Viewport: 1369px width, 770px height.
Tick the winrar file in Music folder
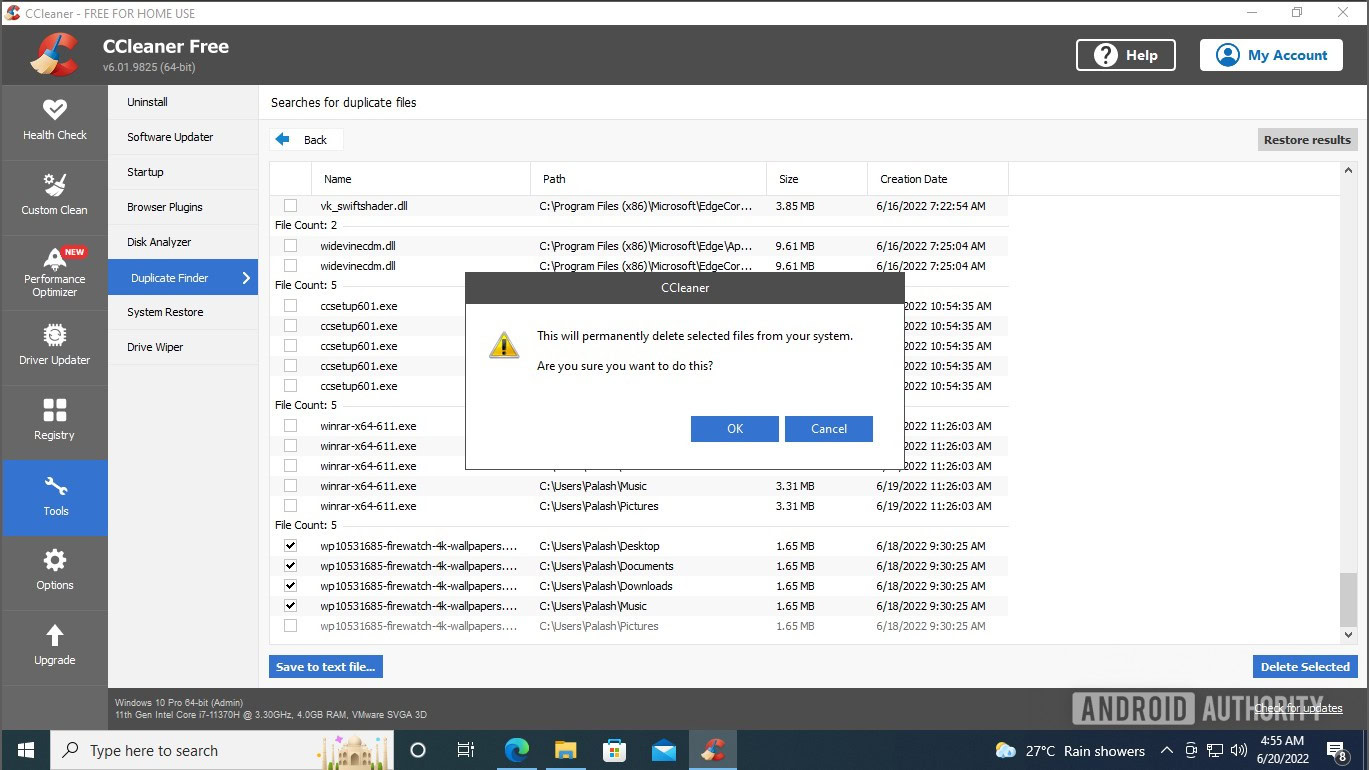coord(290,486)
